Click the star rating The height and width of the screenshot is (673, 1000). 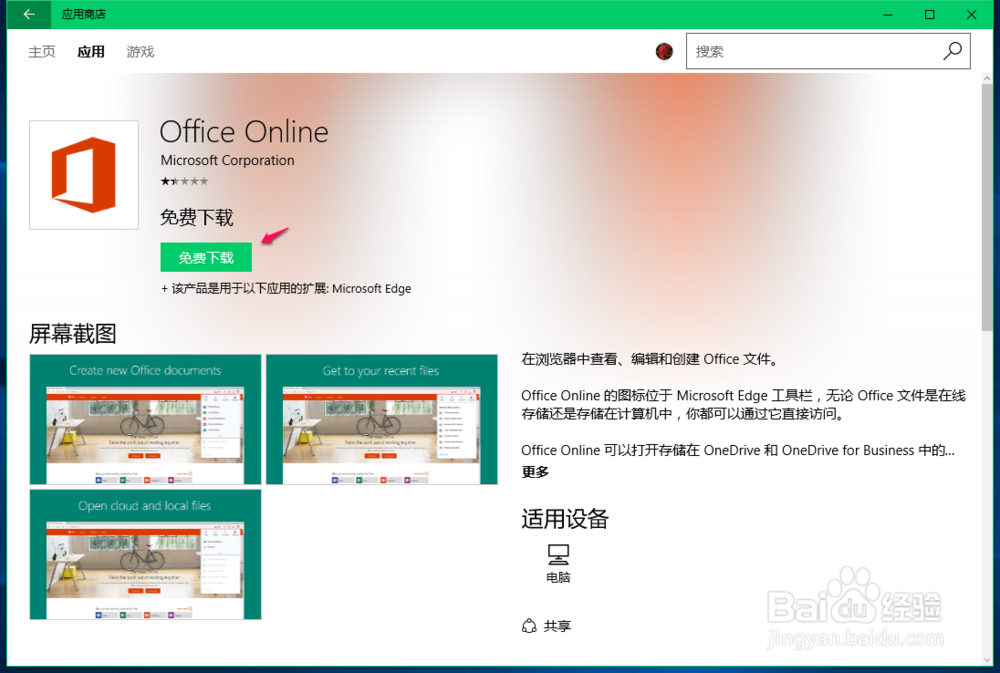(184, 181)
